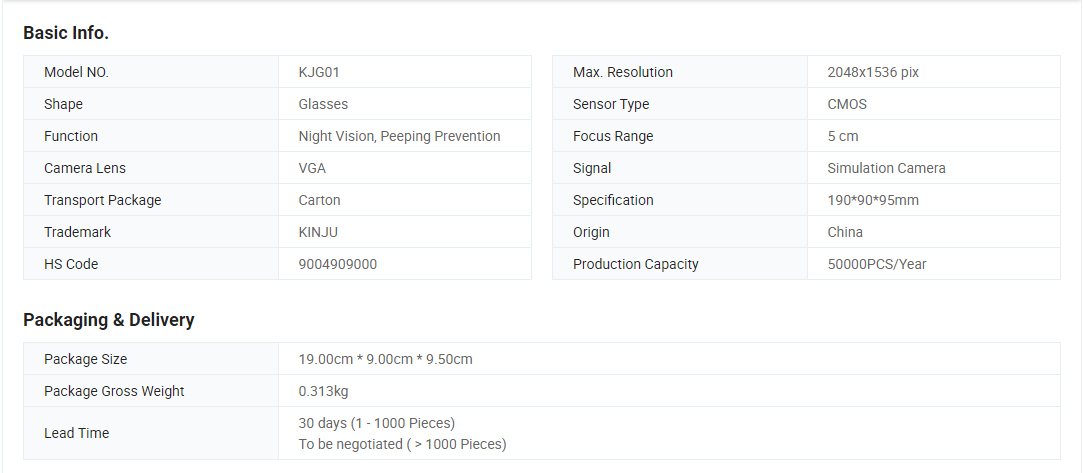Click the KINJU trademark value
1083x473 pixels.
pyautogui.click(x=320, y=232)
